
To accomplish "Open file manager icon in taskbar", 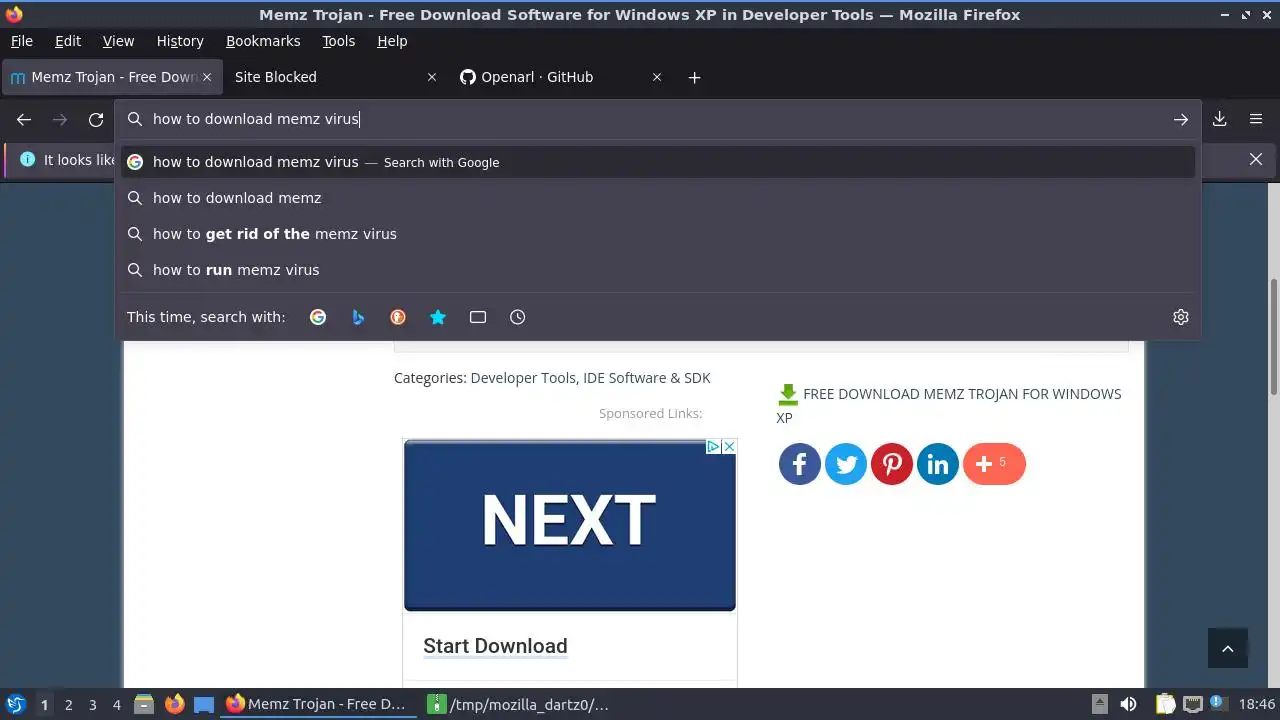I will point(144,704).
